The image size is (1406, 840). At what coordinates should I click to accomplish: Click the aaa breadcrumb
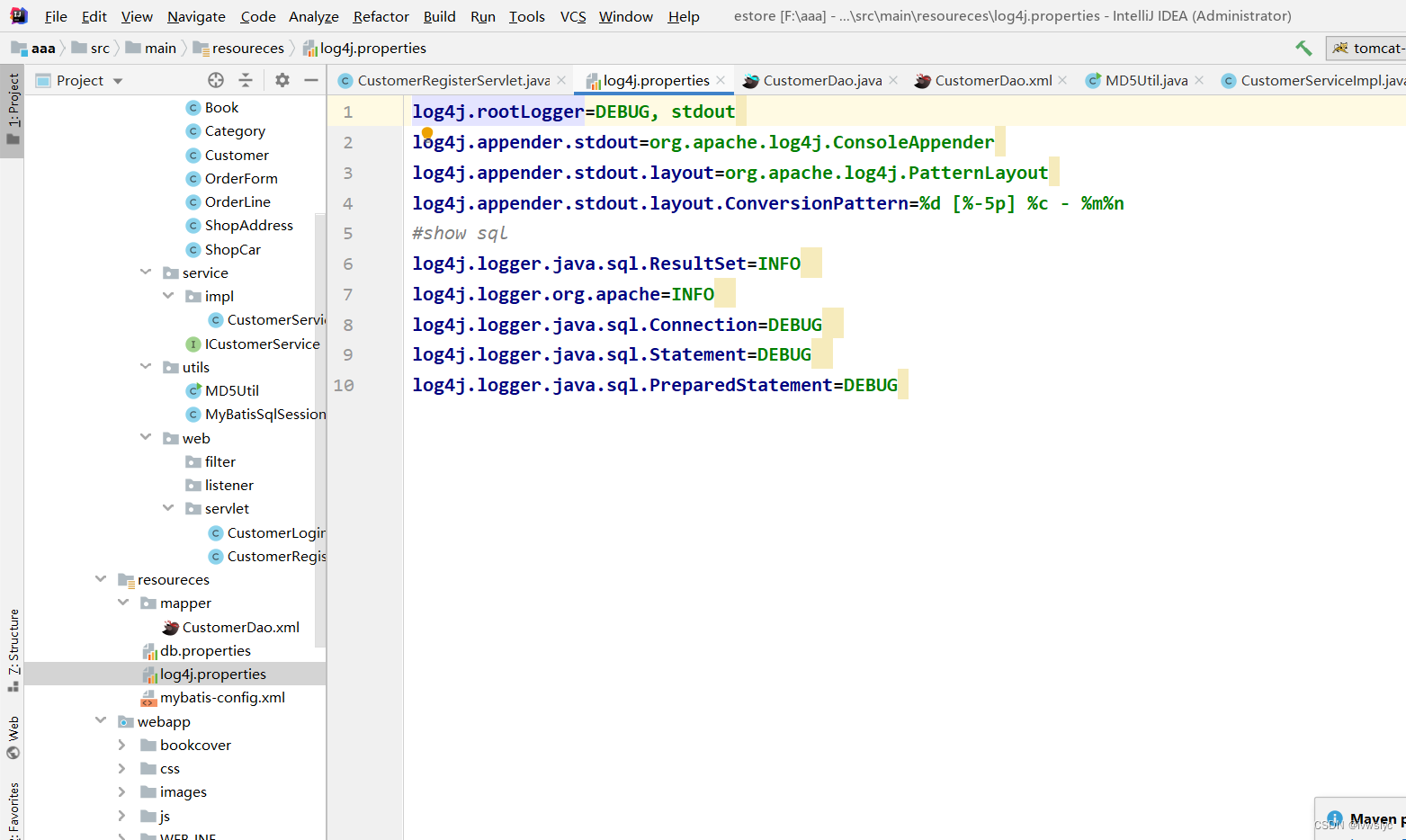pos(33,48)
